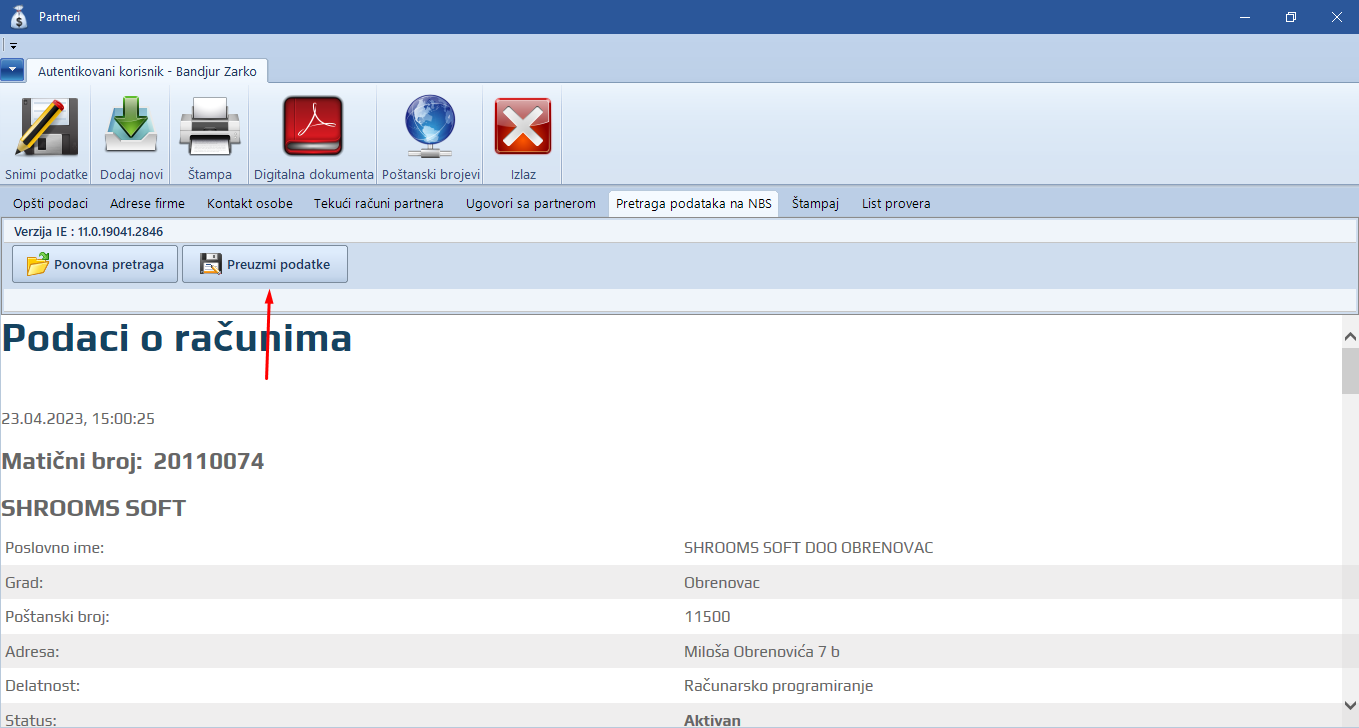Open Tekući računi partnera tab

click(x=379, y=203)
